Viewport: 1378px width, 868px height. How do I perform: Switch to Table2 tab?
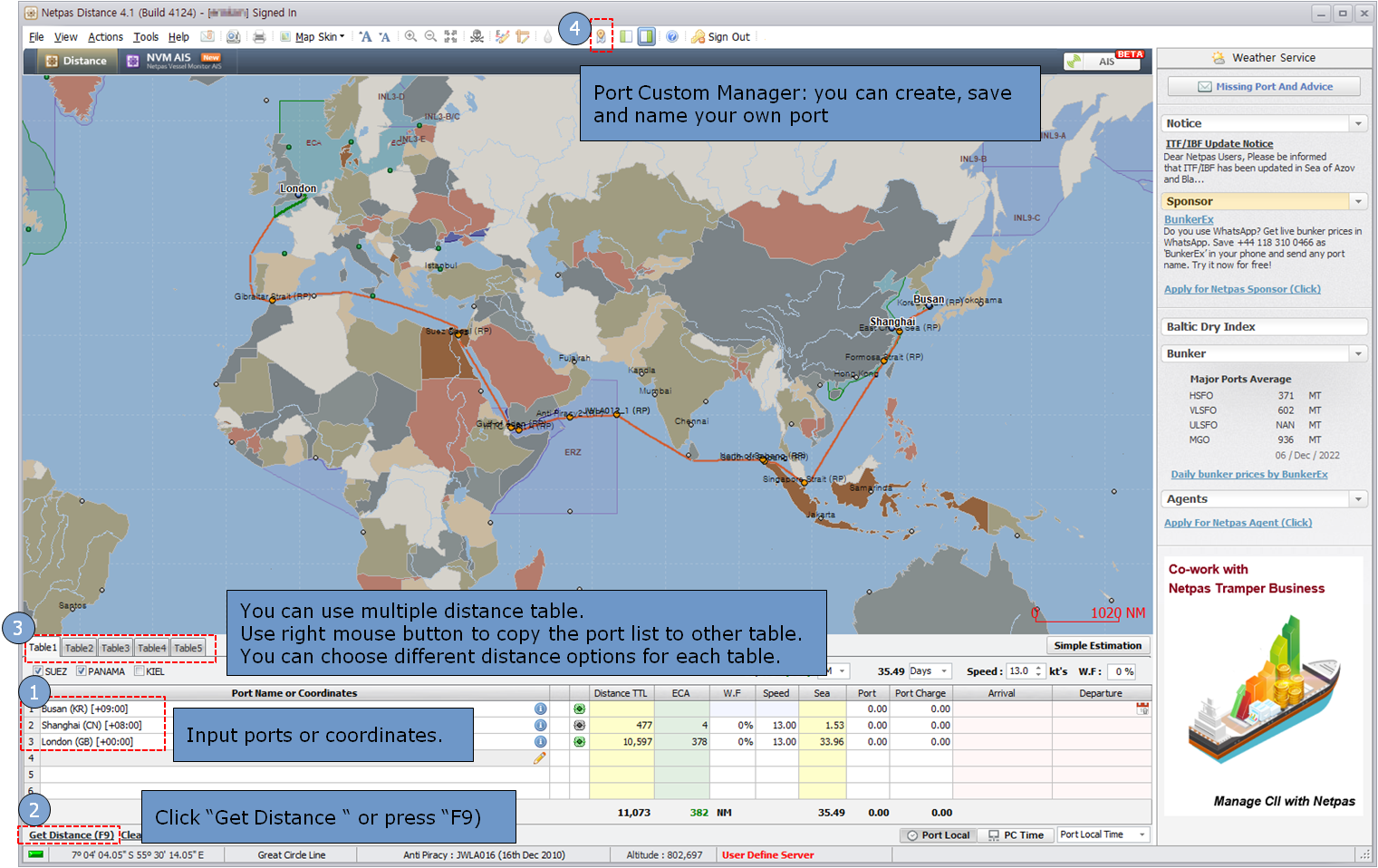click(79, 648)
